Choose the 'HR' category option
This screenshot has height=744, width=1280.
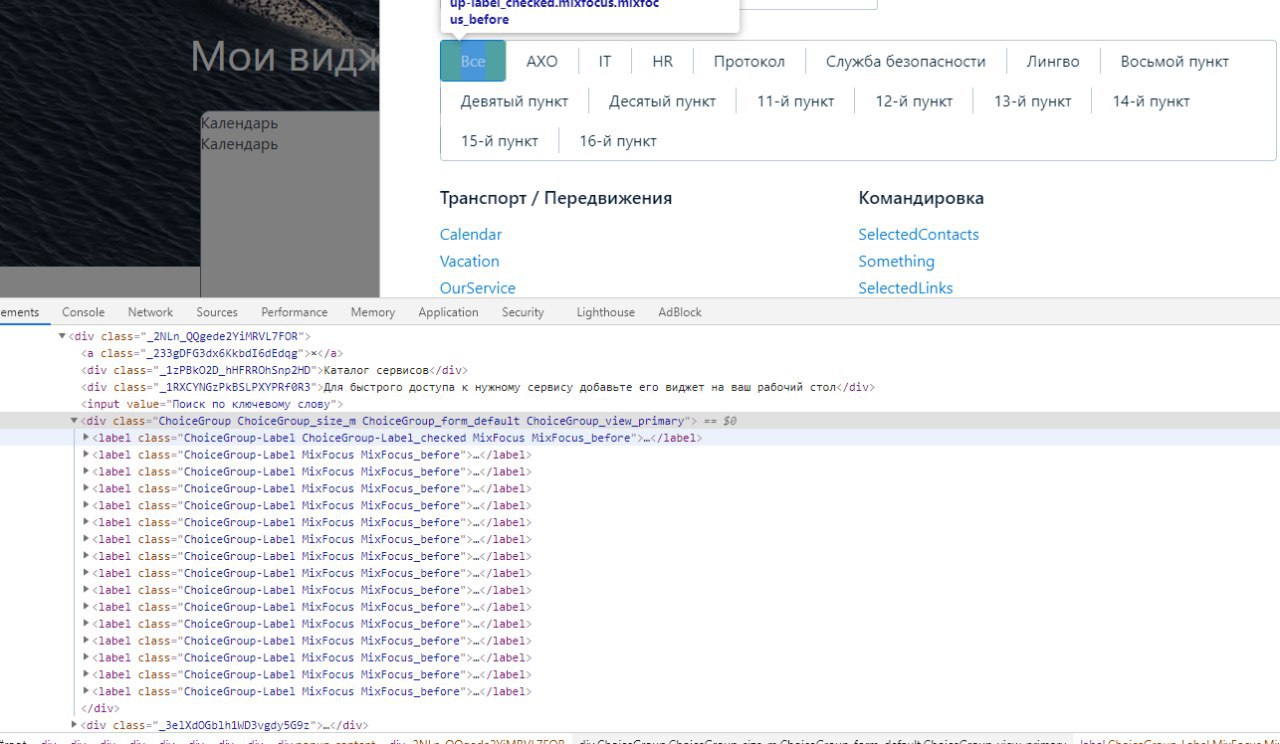[662, 61]
